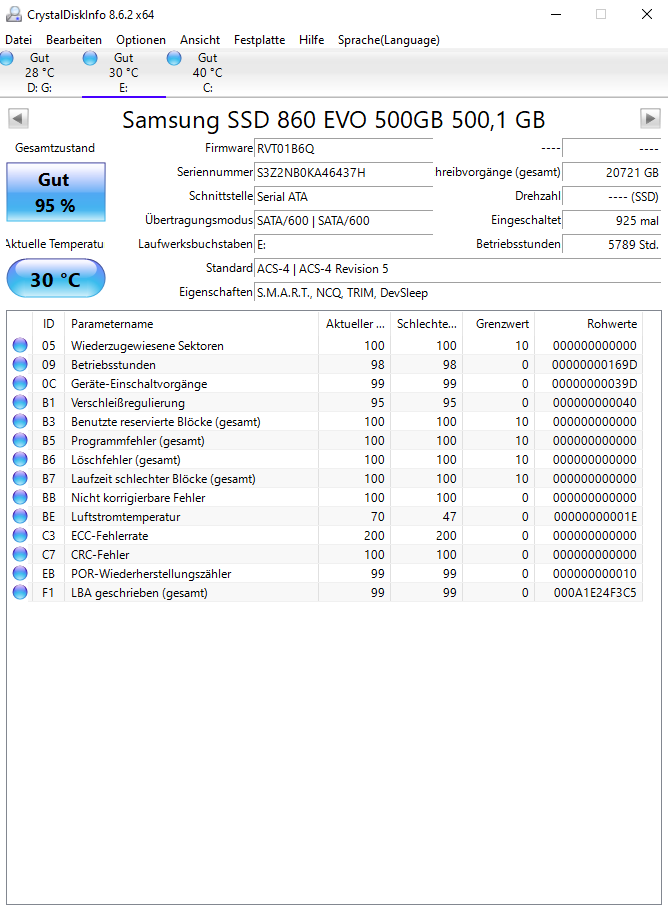668x911 pixels.
Task: Go to previous disk with left arrow
Action: coord(18,119)
